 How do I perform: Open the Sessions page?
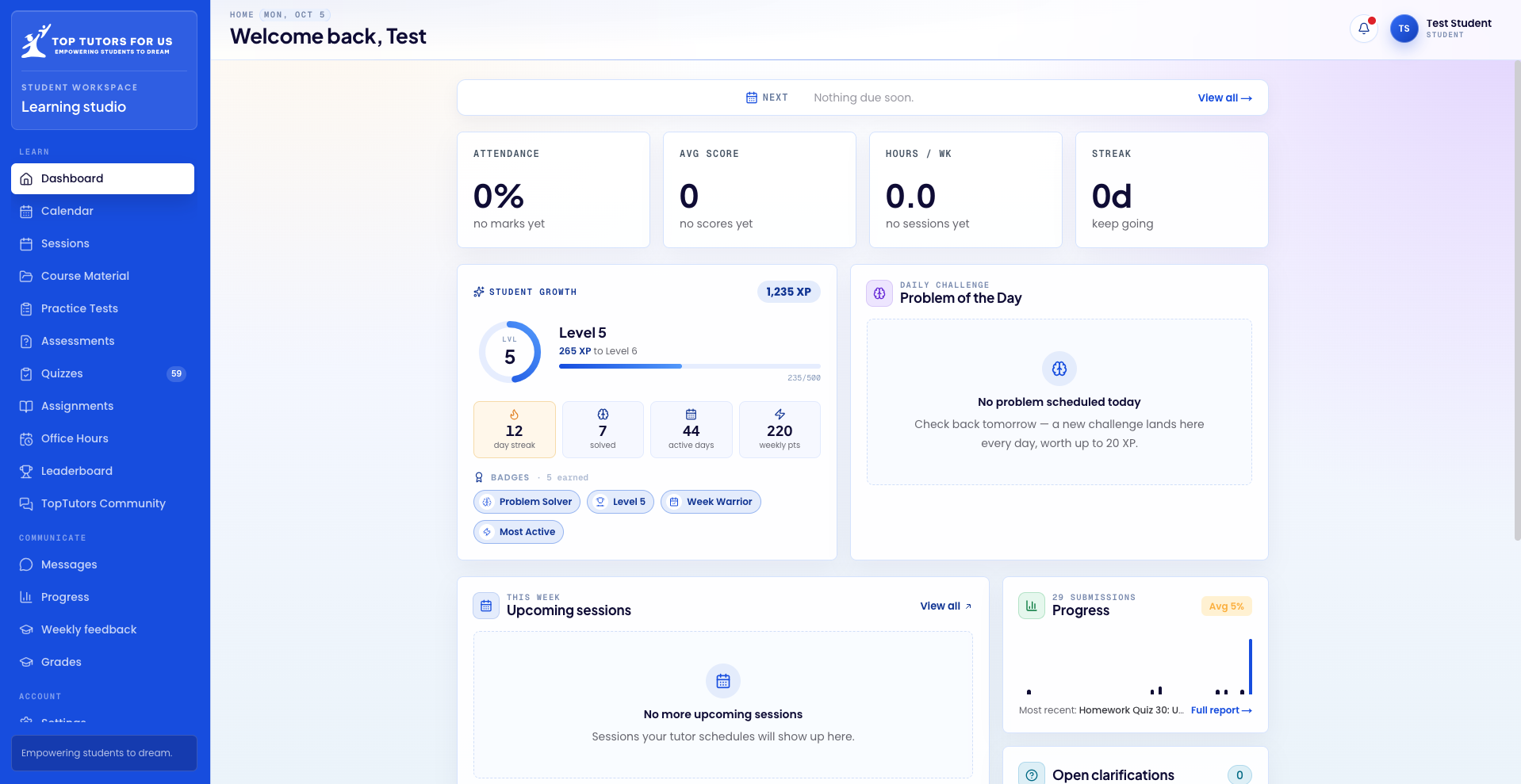tap(102, 243)
